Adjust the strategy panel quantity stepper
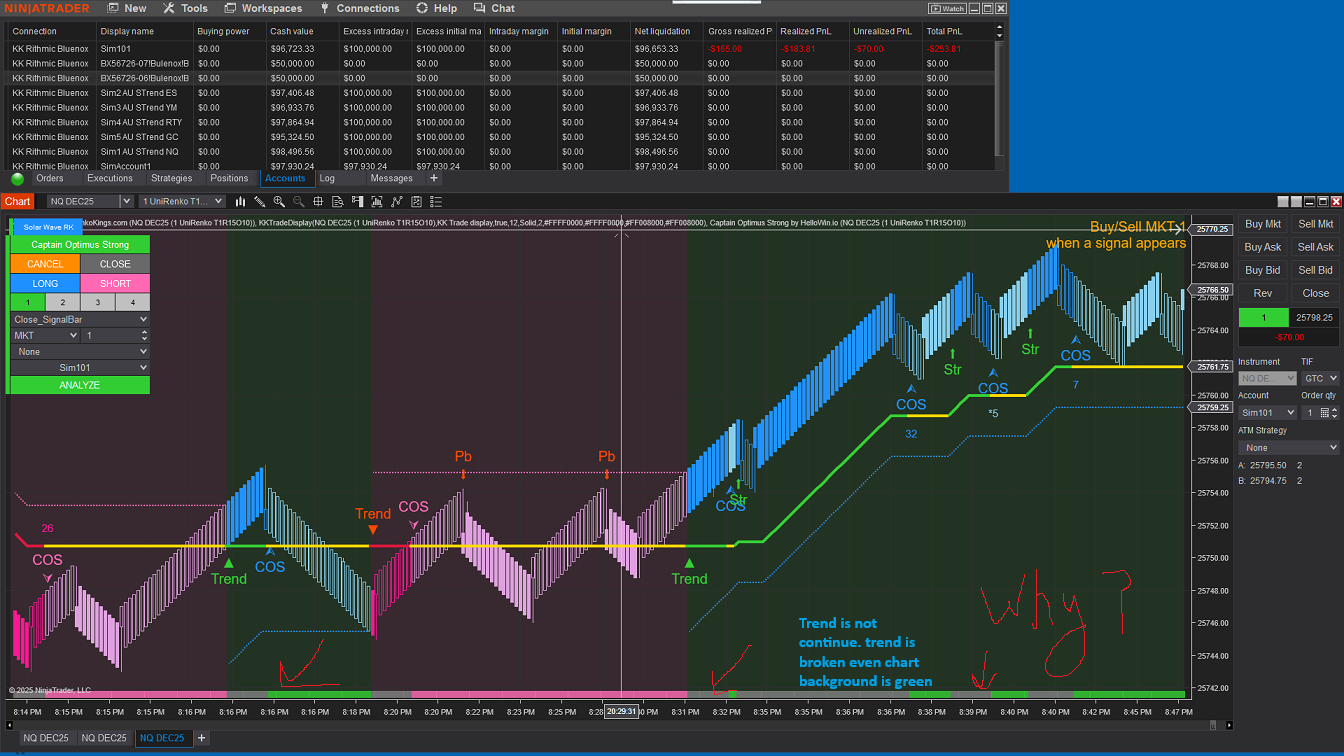Screen dimensions: 1344x756 tap(143, 336)
